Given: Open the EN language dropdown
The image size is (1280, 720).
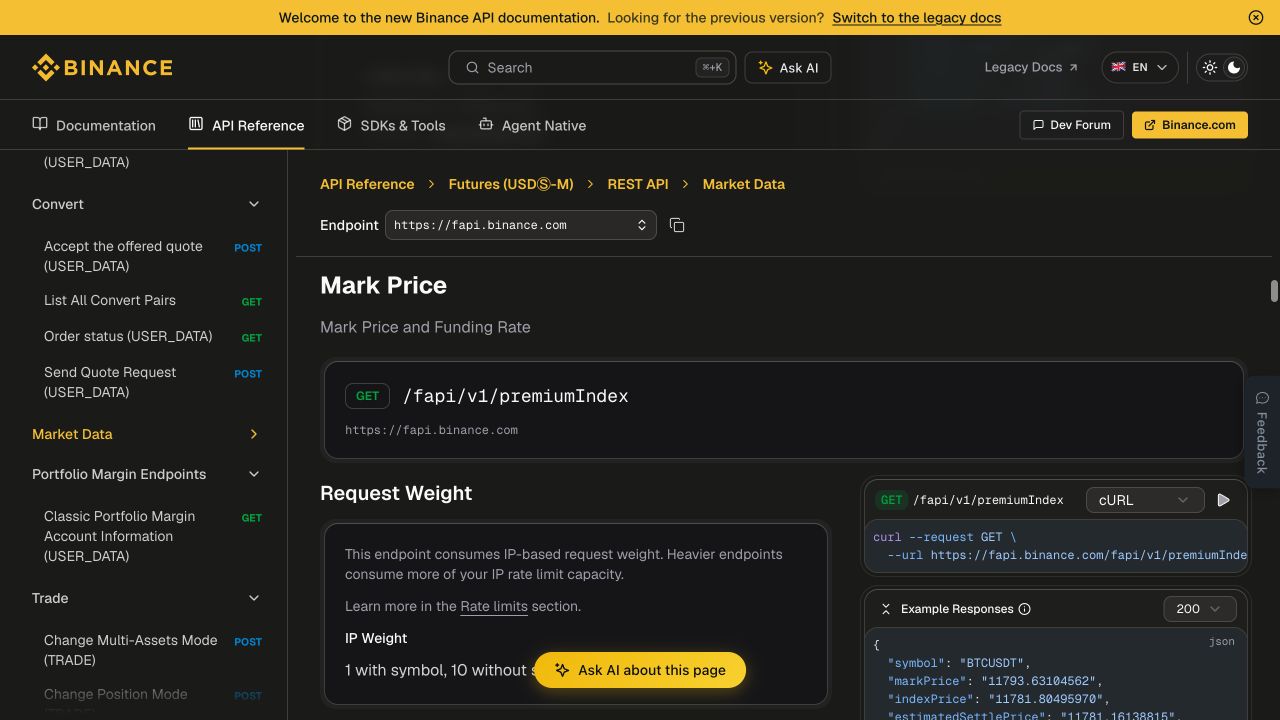Looking at the screenshot, I should [1140, 67].
